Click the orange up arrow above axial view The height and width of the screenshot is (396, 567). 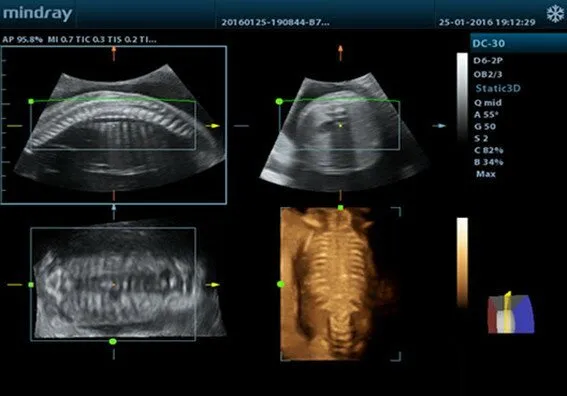[x=340, y=53]
